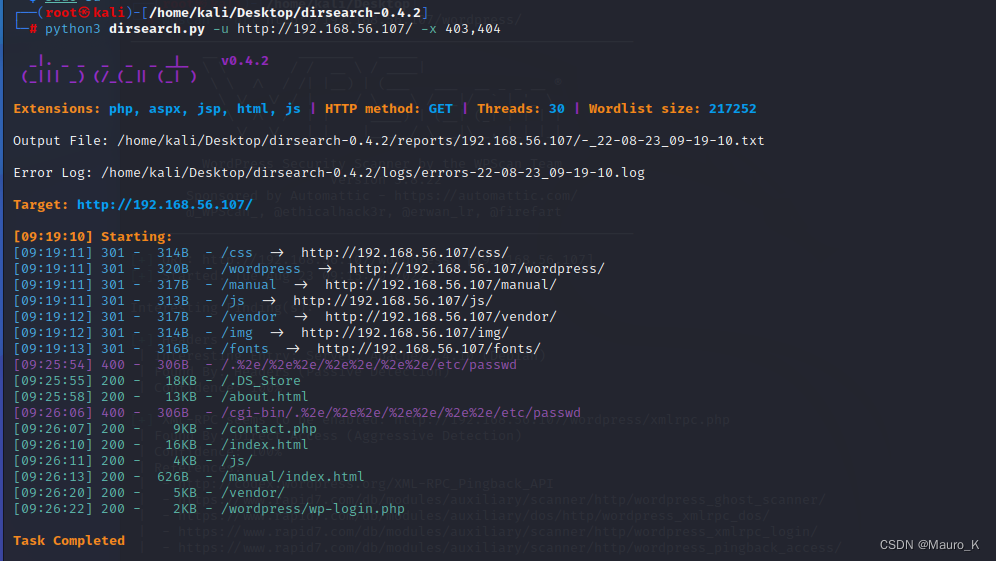
Task: Click the Threads value 30
Action: pos(556,109)
